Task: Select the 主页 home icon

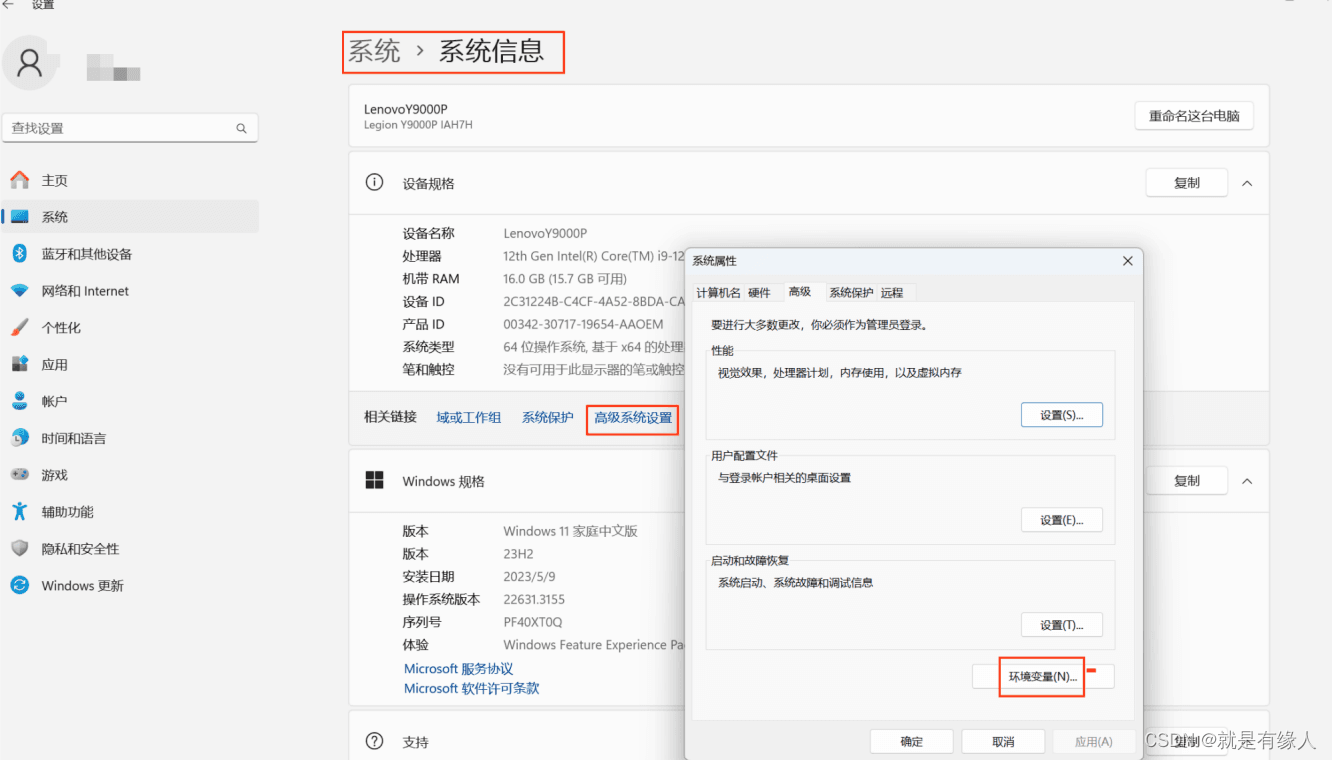Action: coord(20,180)
